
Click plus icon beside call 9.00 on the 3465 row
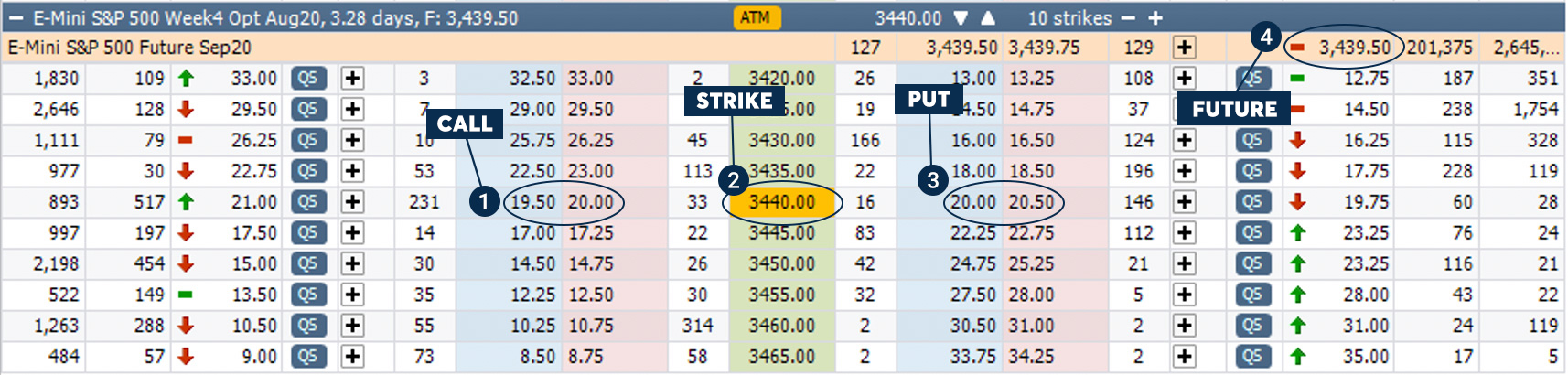[352, 357]
